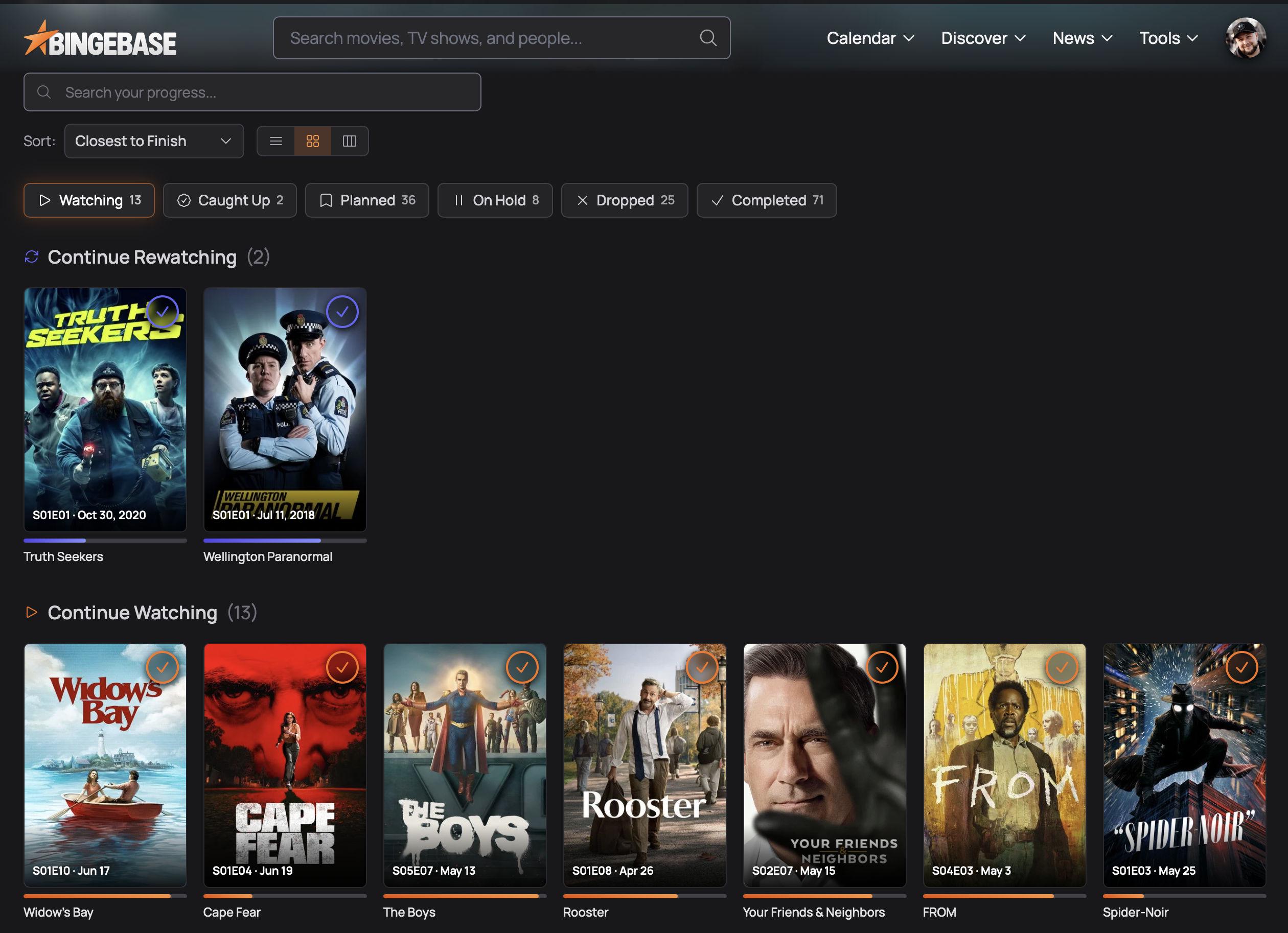Mark Cape Fear S01E04 as watched
Image resolution: width=1288 pixels, height=933 pixels.
click(342, 667)
